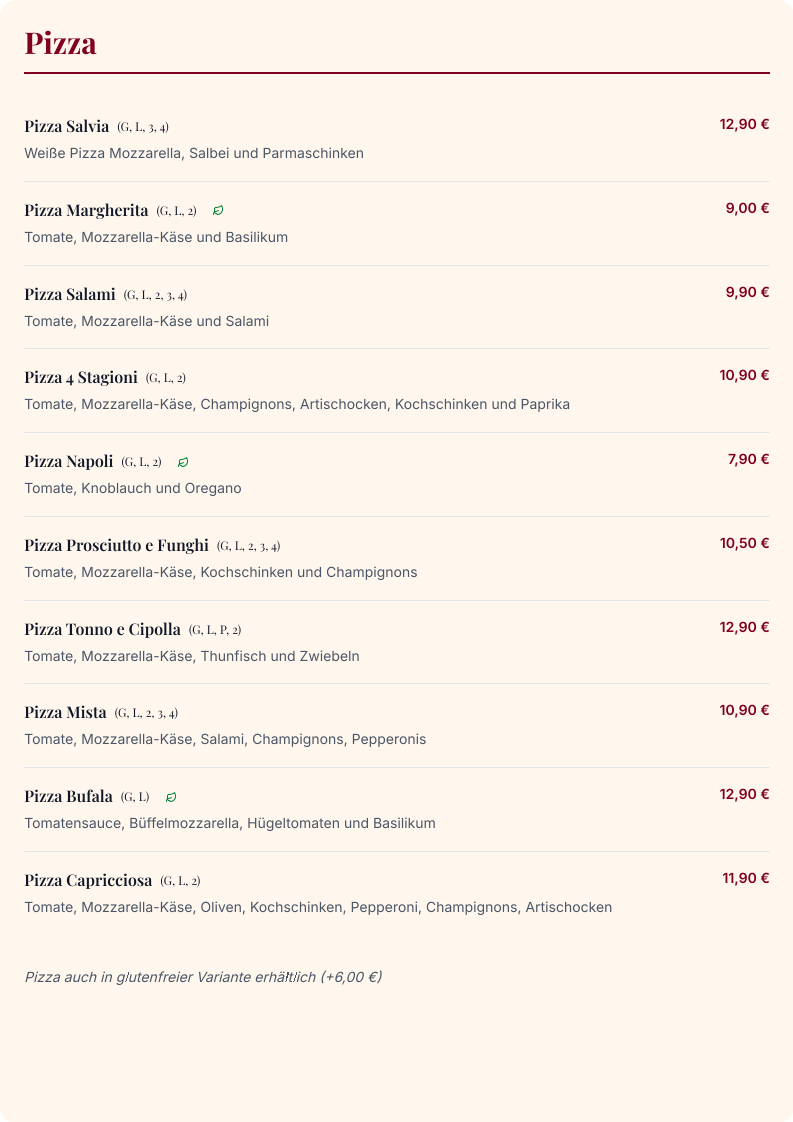This screenshot has height=1122, width=793.
Task: Click the vegetarian leaf icon beside Pizza Margherita
Action: click(218, 210)
